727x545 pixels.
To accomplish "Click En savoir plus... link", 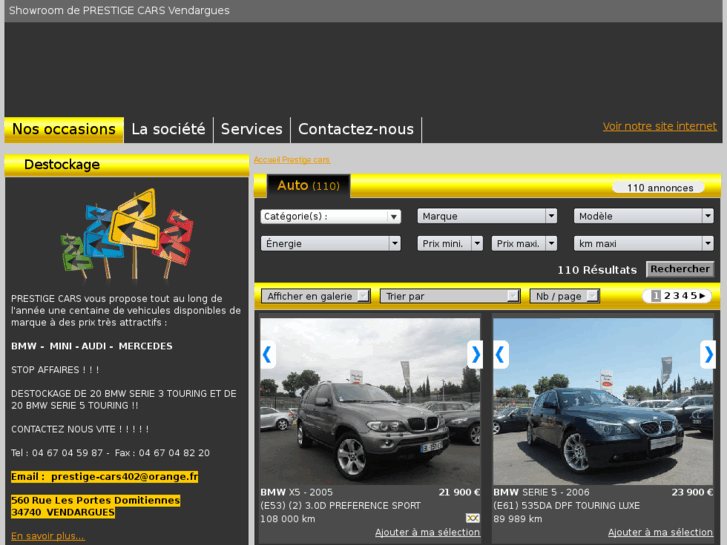I will click(x=48, y=536).
